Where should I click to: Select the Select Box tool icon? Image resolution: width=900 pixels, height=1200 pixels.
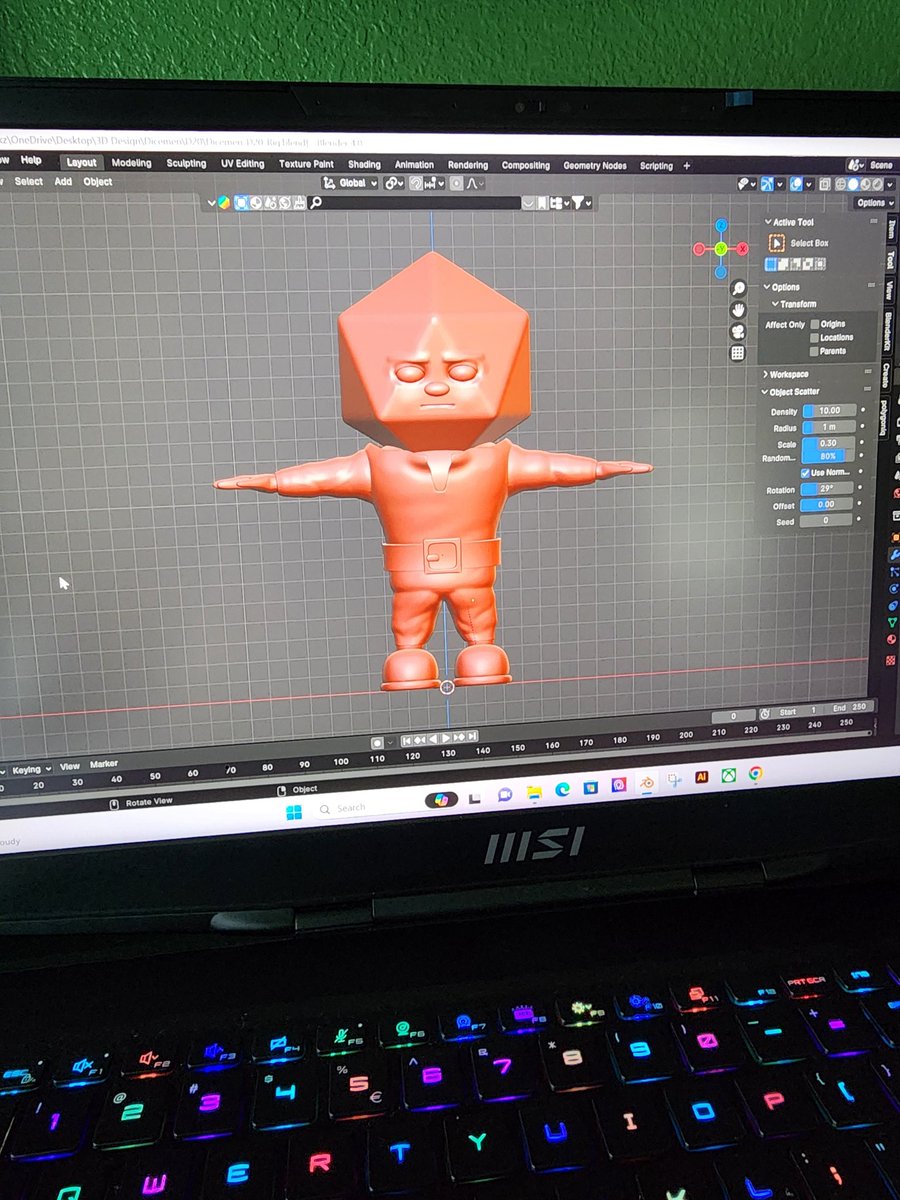pos(776,243)
